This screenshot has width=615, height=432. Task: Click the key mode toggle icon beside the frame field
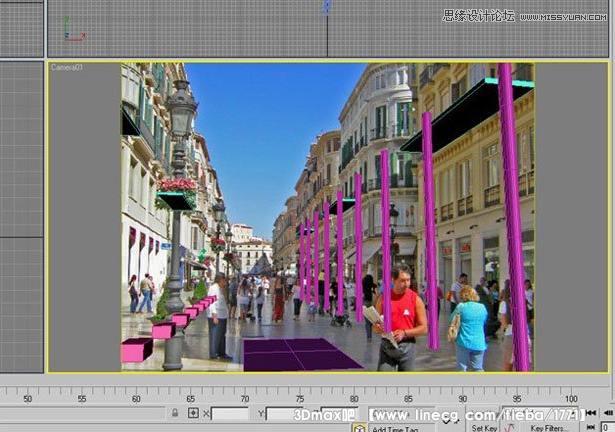[591, 428]
